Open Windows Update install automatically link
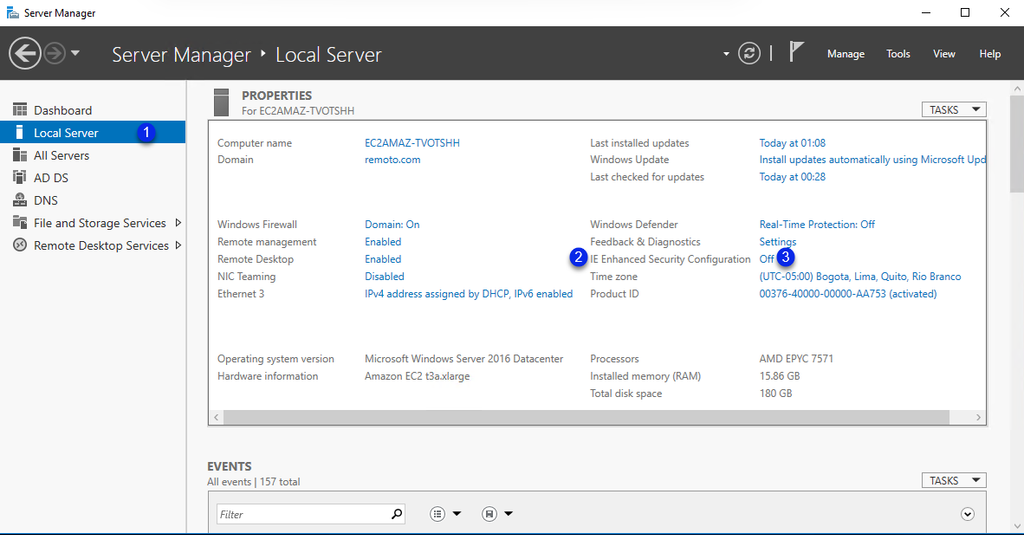The width and height of the screenshot is (1024, 535). (x=872, y=159)
